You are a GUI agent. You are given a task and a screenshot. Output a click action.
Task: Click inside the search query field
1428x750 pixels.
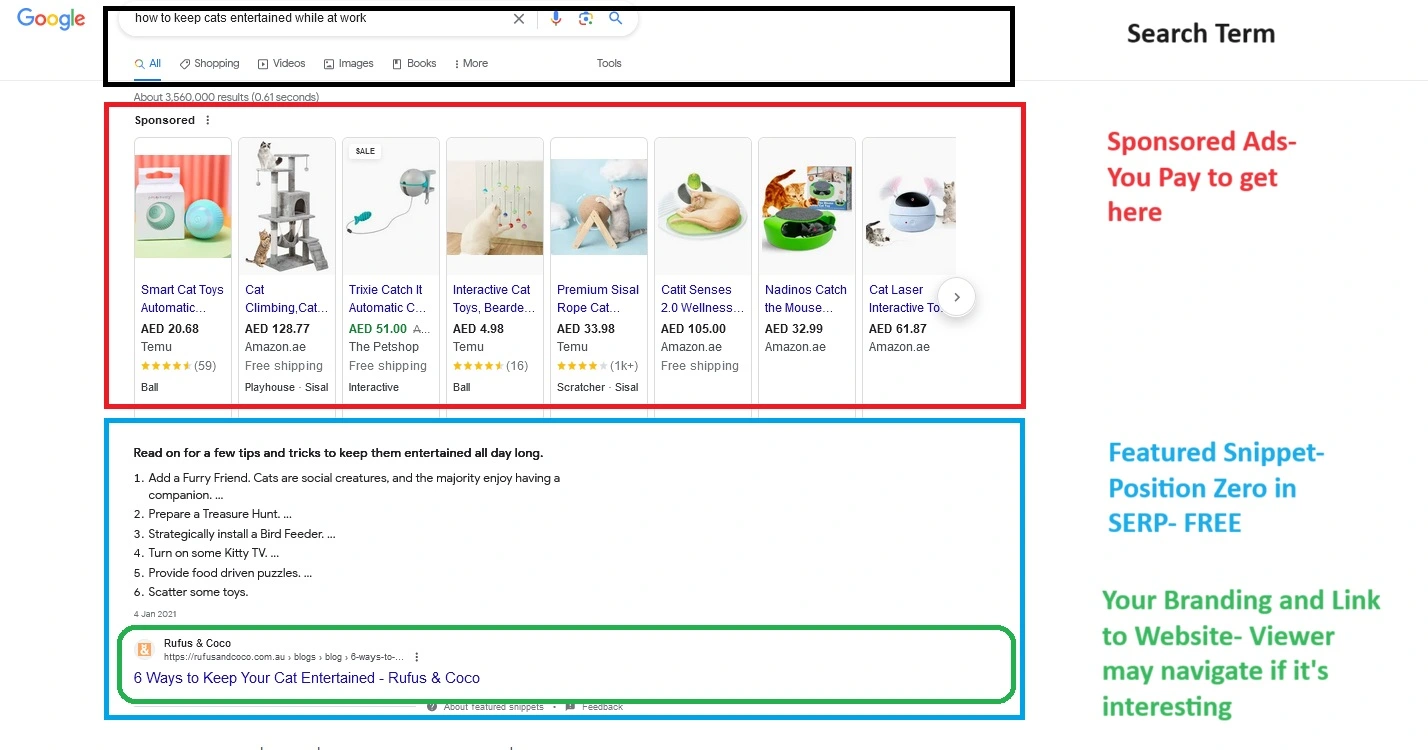click(320, 18)
